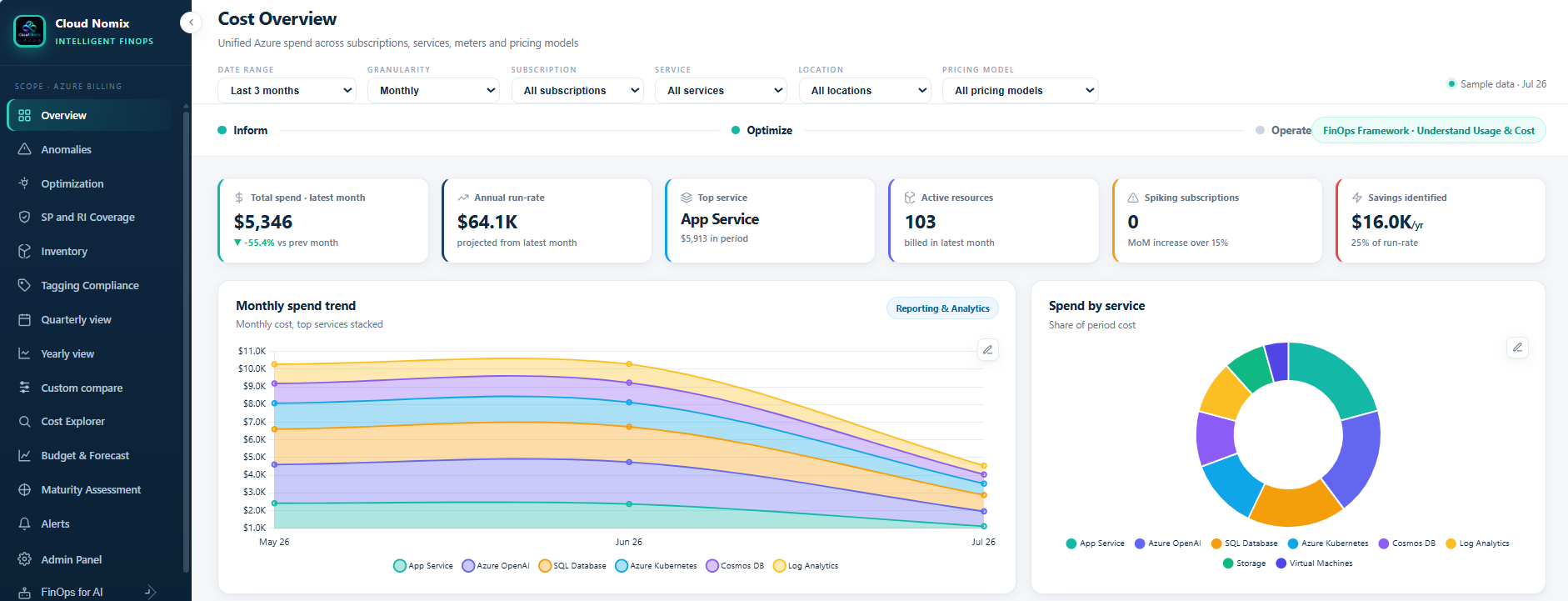Collapse the sidebar with the chevron button
The width and height of the screenshot is (1568, 601).
pyautogui.click(x=192, y=23)
